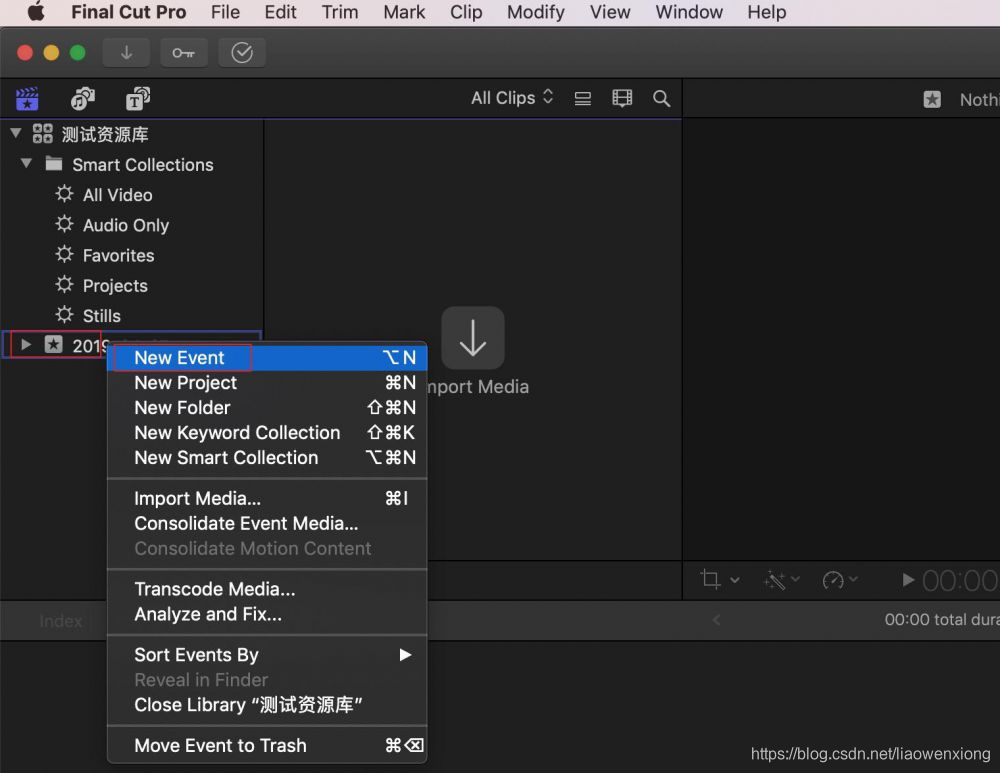
Task: Click the large Import Media arrow button
Action: point(473,337)
